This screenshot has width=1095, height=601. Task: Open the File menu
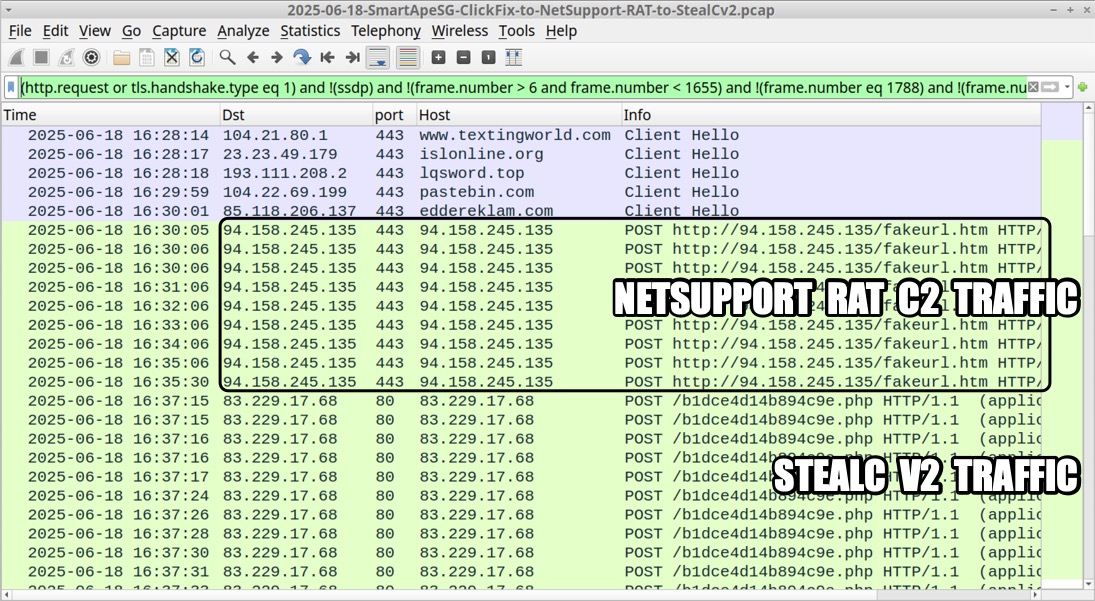tap(20, 31)
